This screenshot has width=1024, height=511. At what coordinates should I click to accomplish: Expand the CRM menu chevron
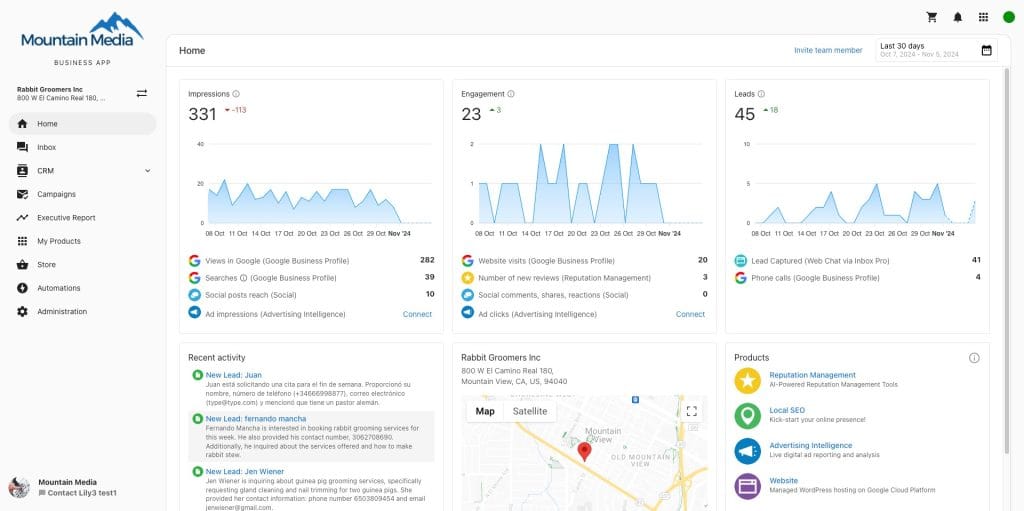(148, 171)
